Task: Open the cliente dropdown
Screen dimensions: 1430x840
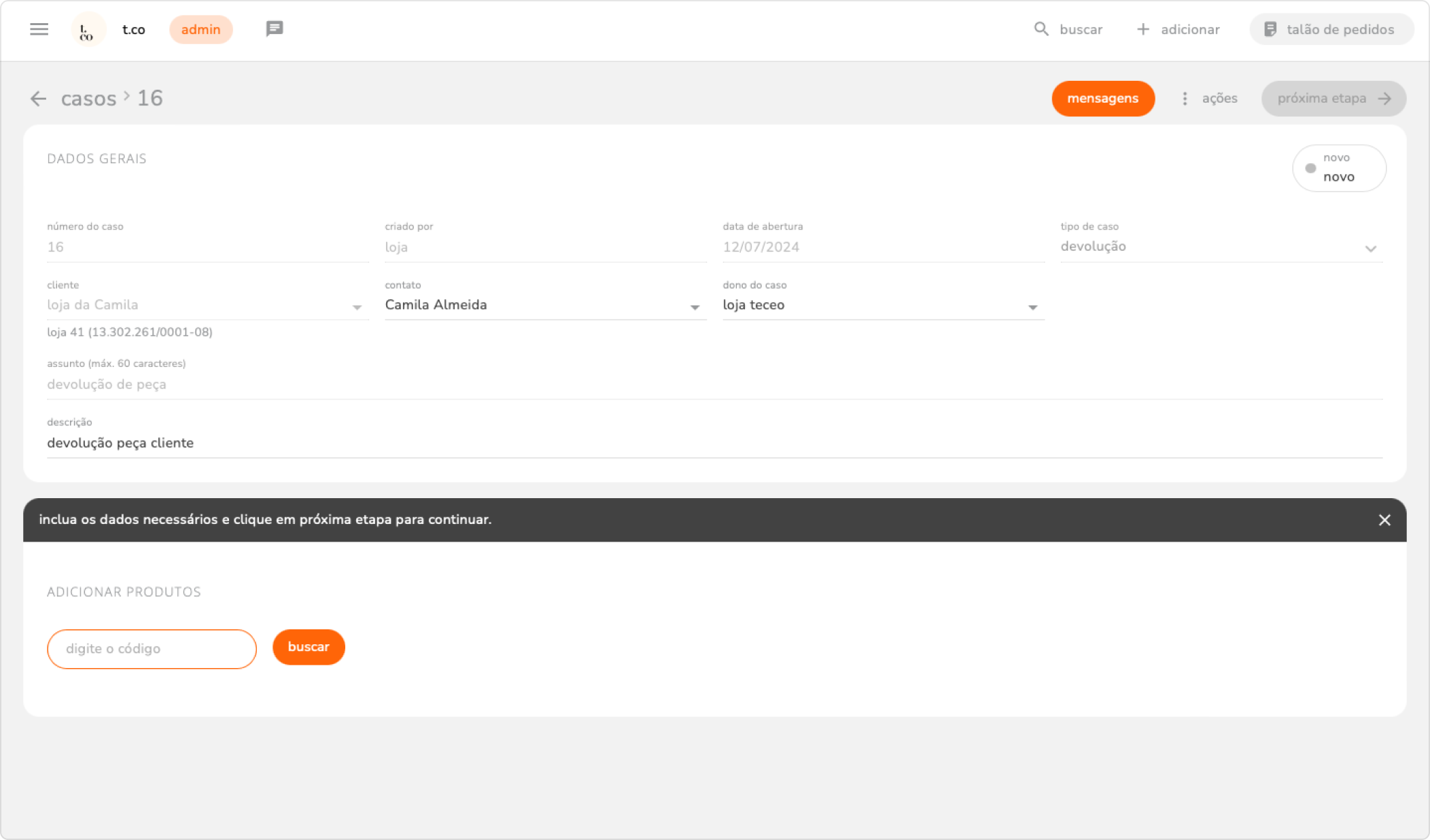Action: click(x=357, y=307)
